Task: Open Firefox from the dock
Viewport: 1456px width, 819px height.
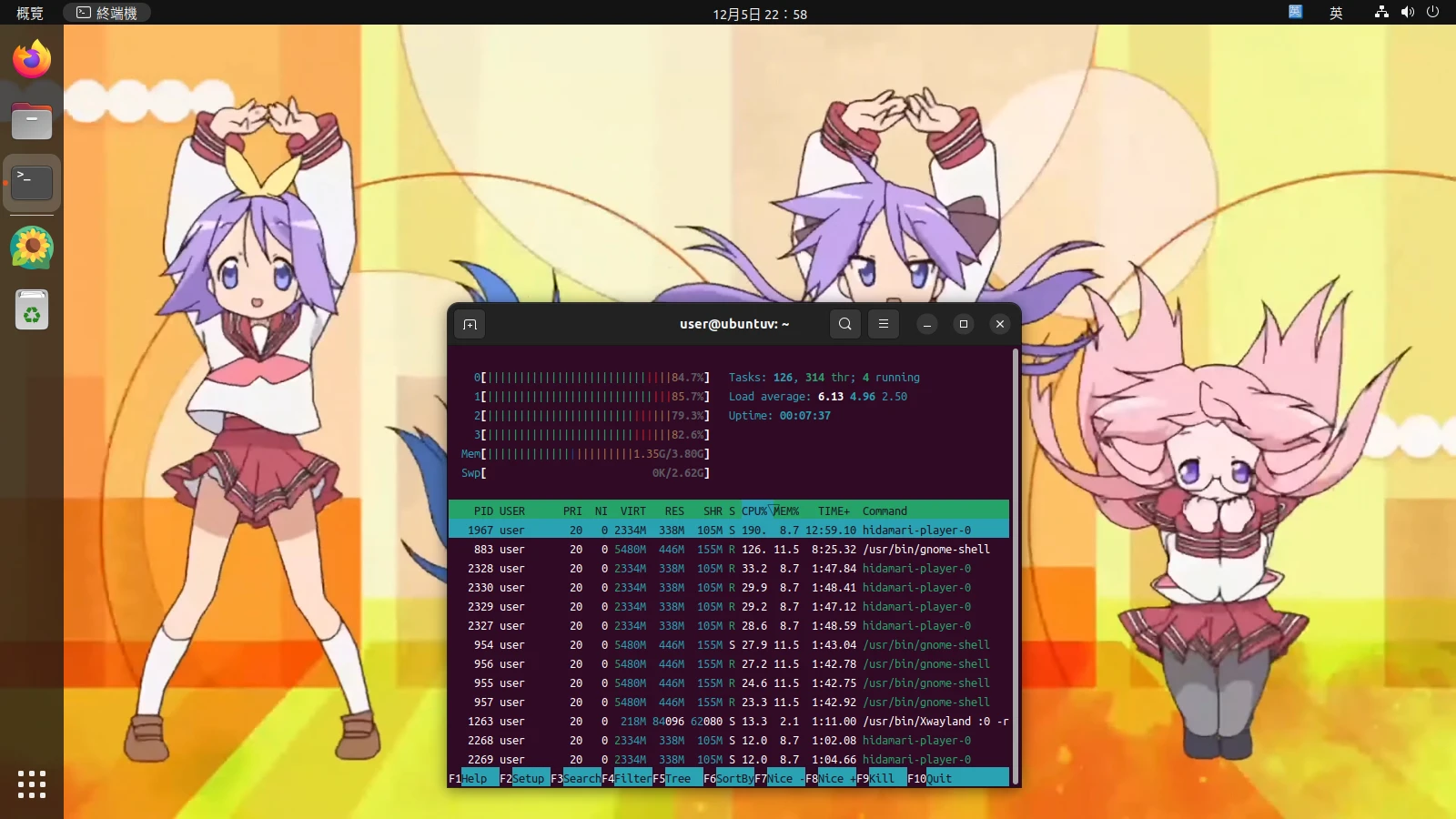Action: [32, 60]
